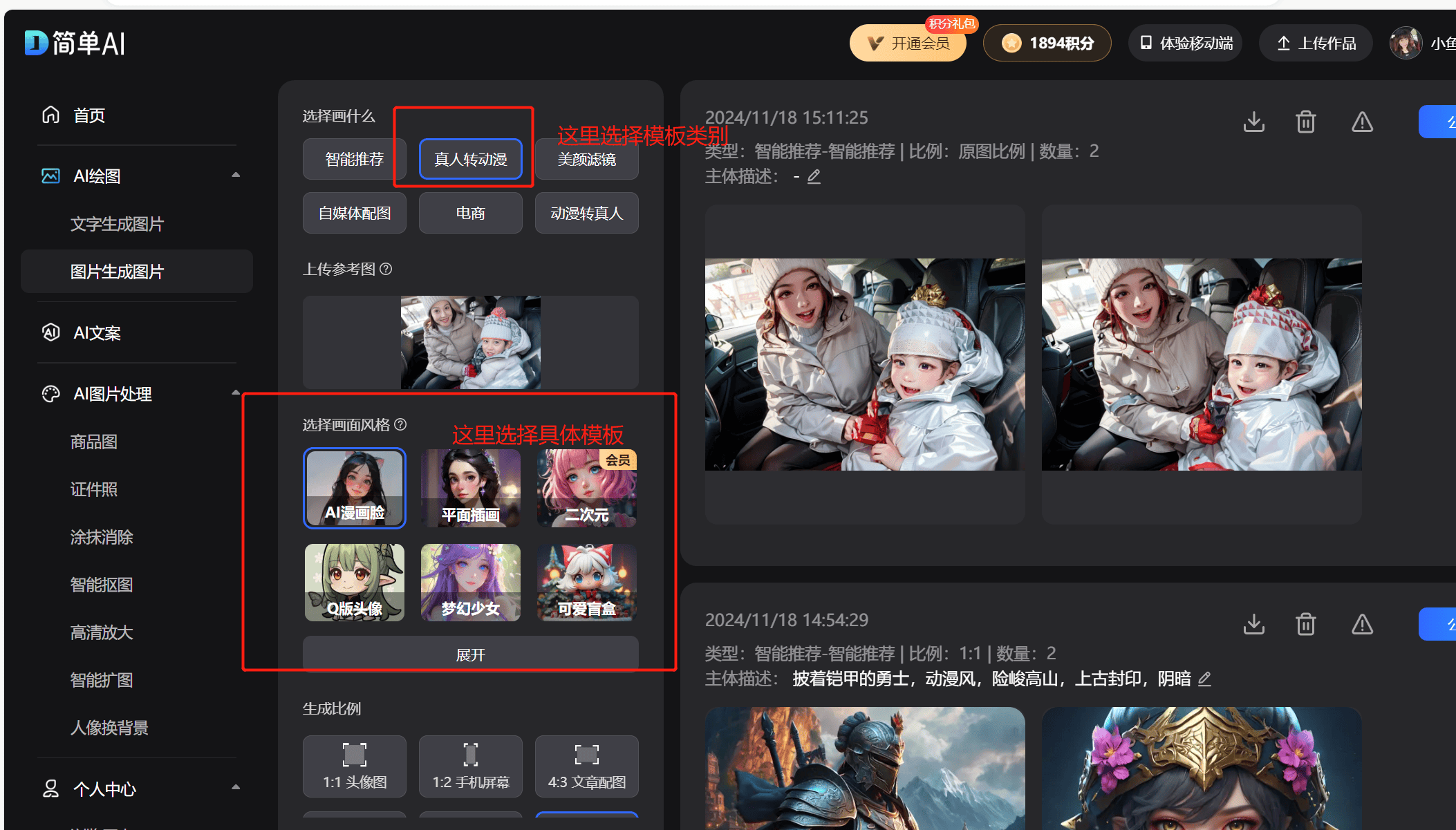Open 智能抠图 in the sidebar
1456x830 pixels.
point(102,585)
